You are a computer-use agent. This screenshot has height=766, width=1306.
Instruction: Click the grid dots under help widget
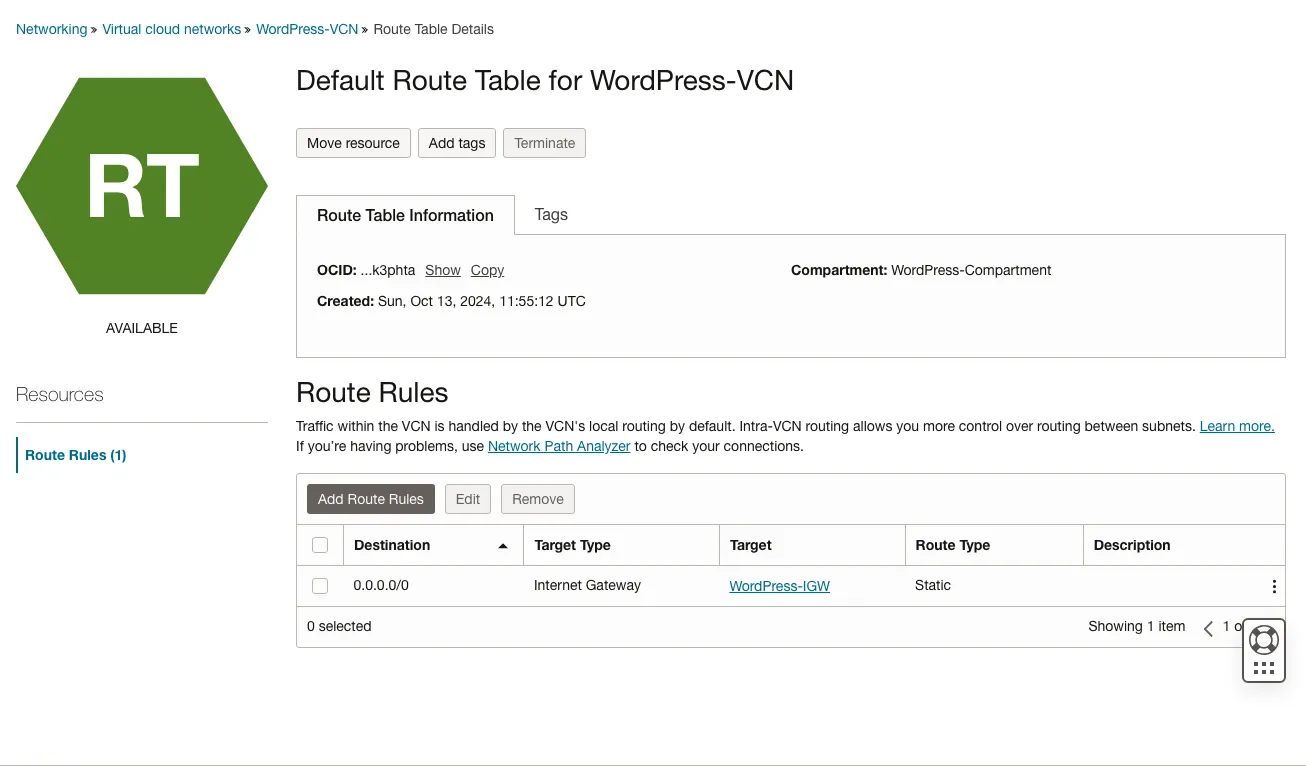coord(1263,668)
